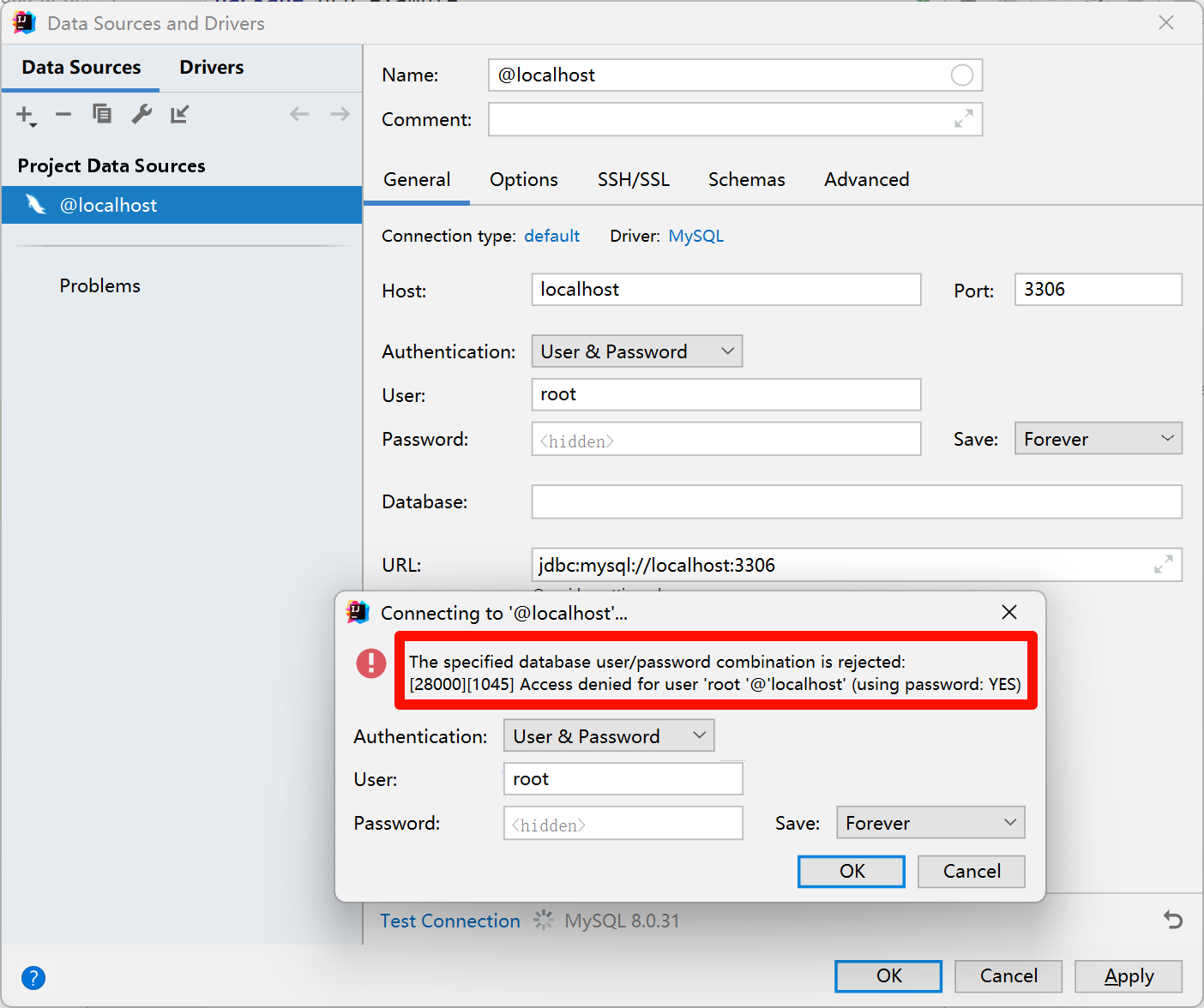The height and width of the screenshot is (1008, 1204).
Task: Navigate forward with right arrow icon
Action: (x=340, y=114)
